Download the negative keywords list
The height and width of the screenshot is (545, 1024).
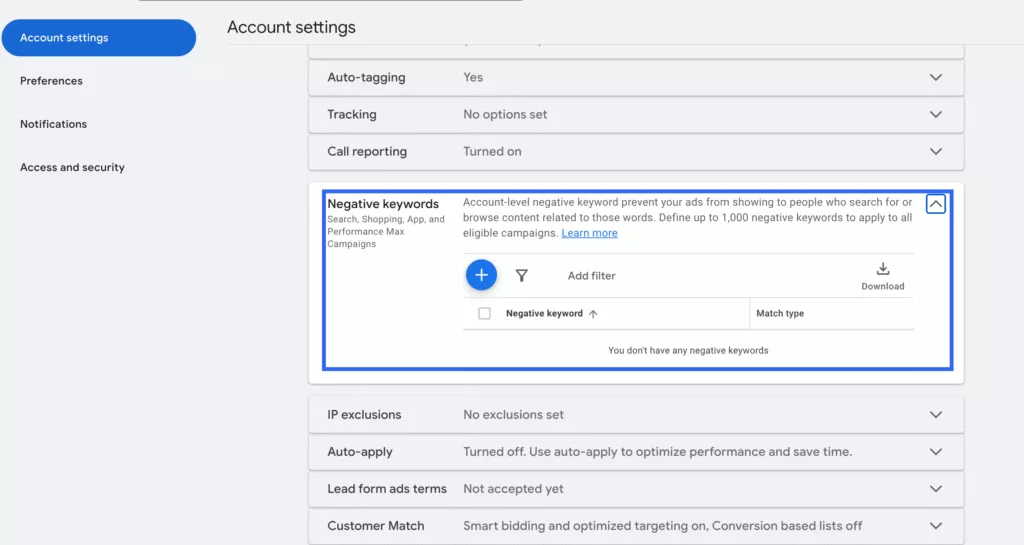(x=882, y=277)
